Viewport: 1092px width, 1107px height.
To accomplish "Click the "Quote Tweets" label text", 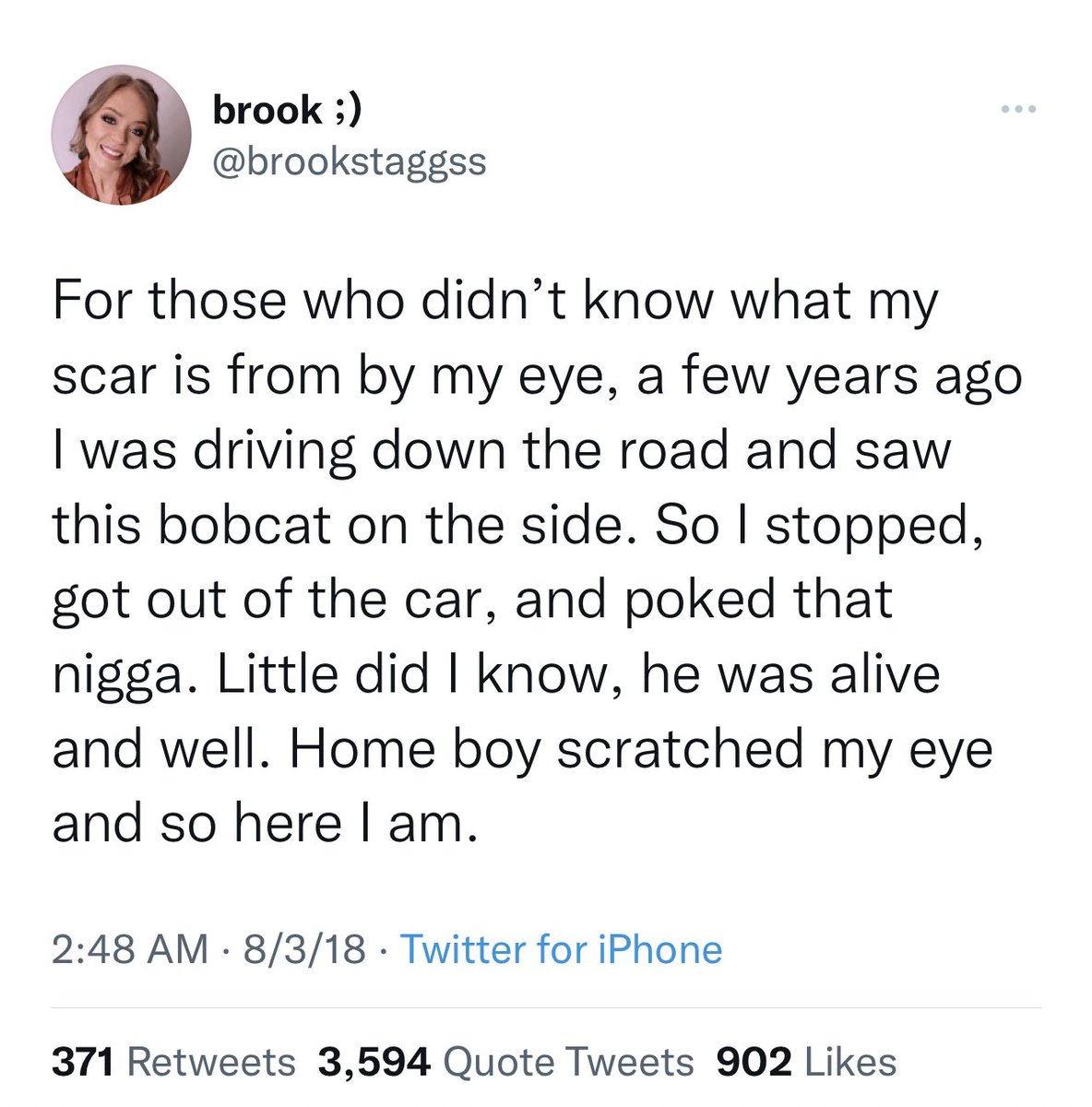I will click(x=568, y=1062).
